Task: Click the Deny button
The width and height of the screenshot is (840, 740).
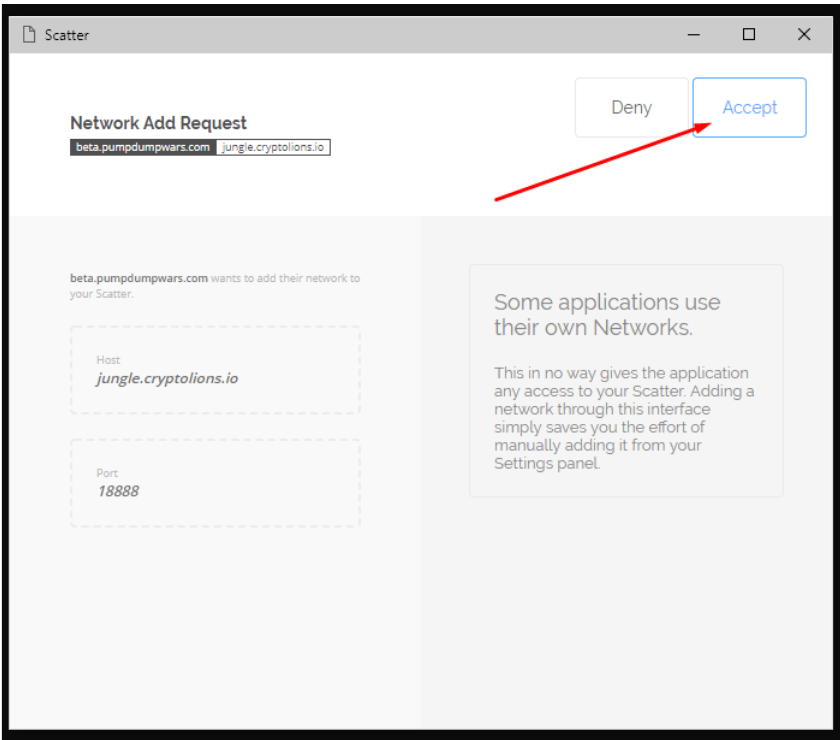Action: (x=632, y=108)
